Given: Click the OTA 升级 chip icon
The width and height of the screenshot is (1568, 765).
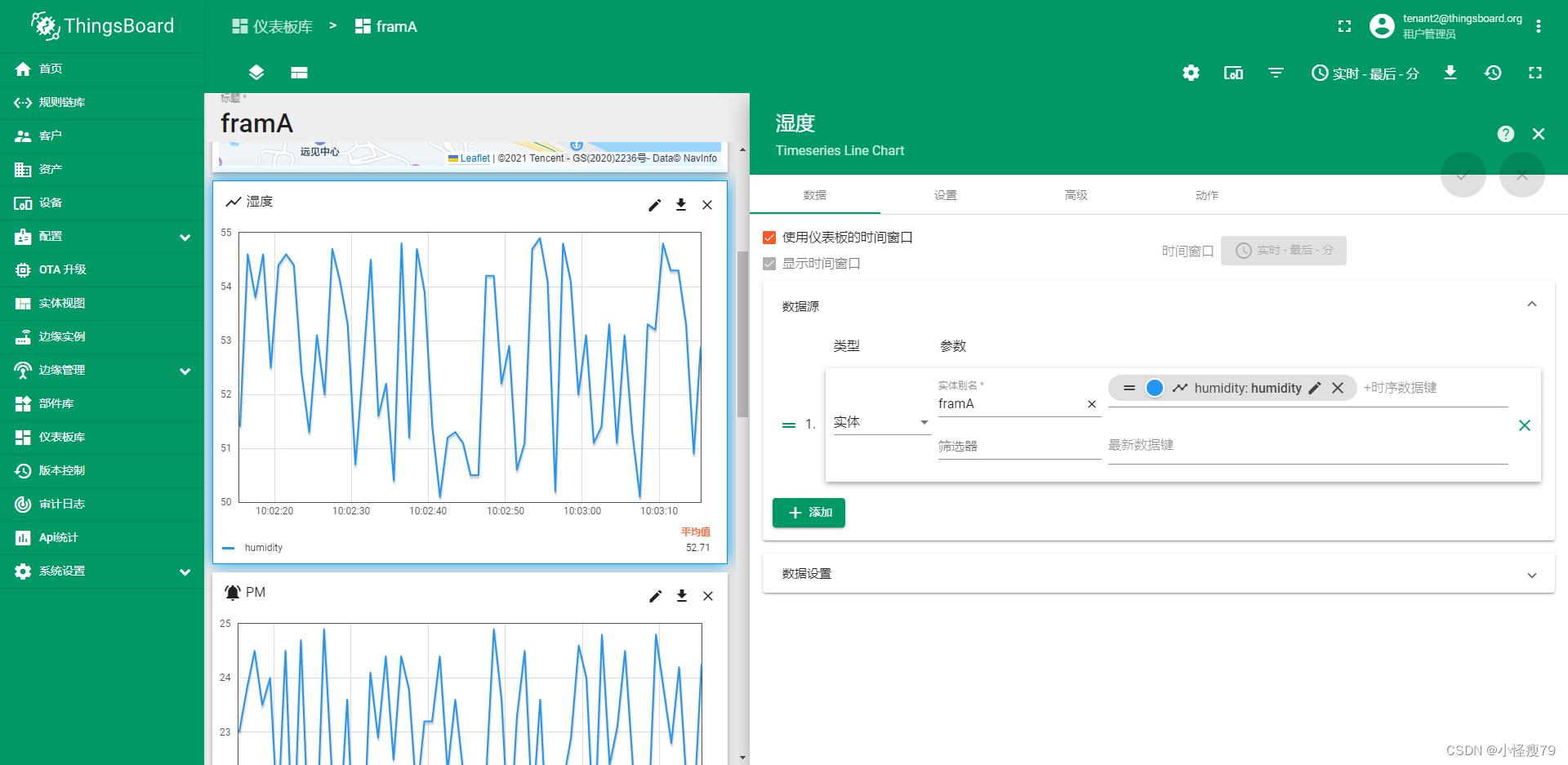Looking at the screenshot, I should [x=23, y=269].
